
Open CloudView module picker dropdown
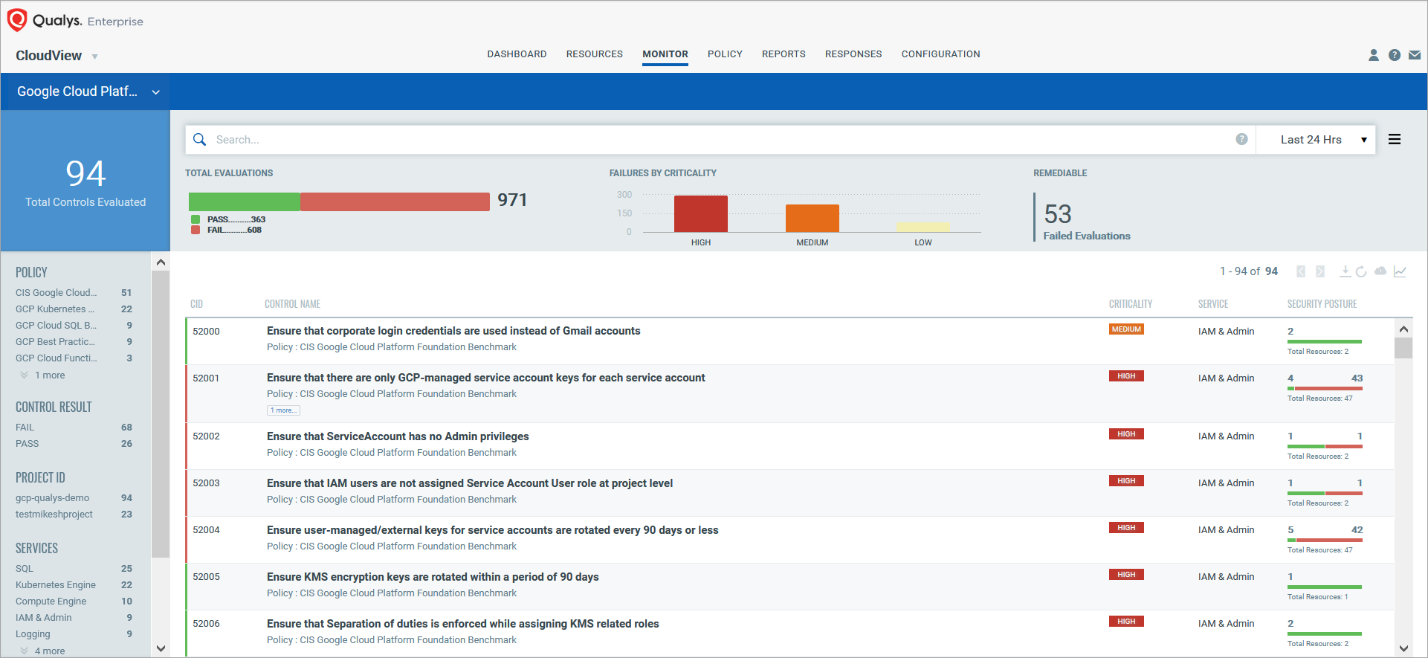point(95,56)
